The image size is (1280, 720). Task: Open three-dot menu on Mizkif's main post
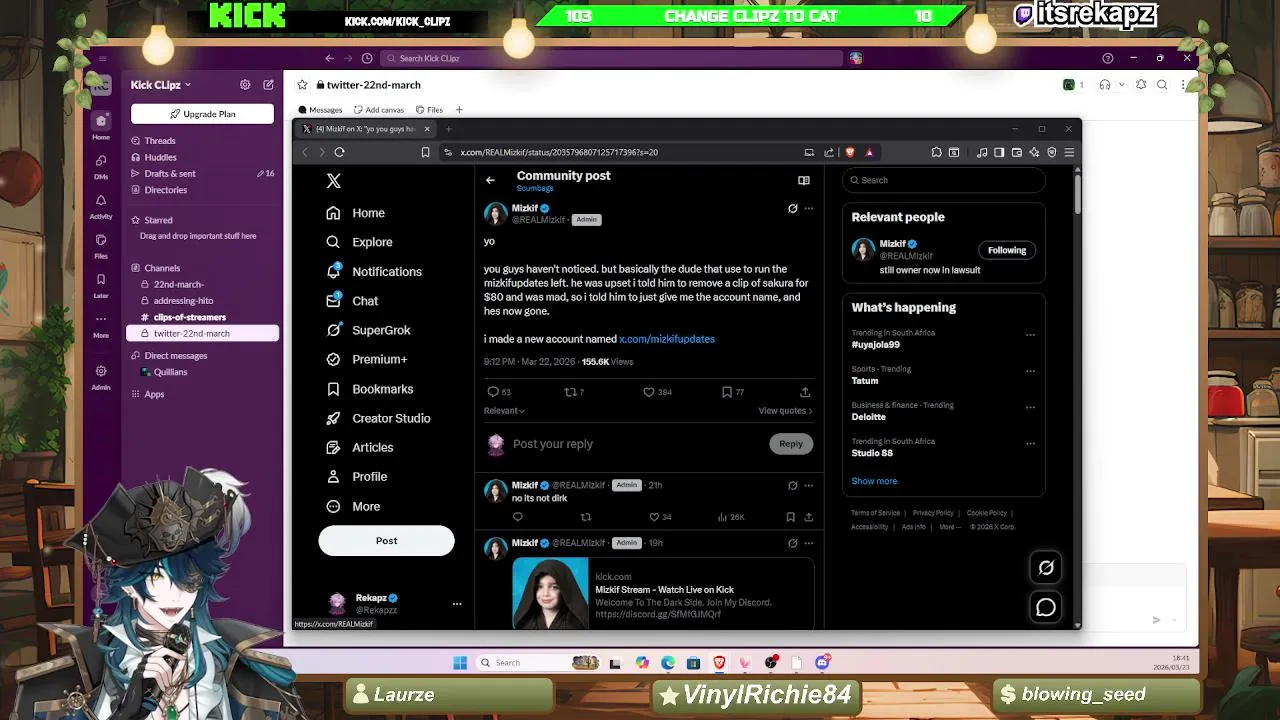[809, 209]
